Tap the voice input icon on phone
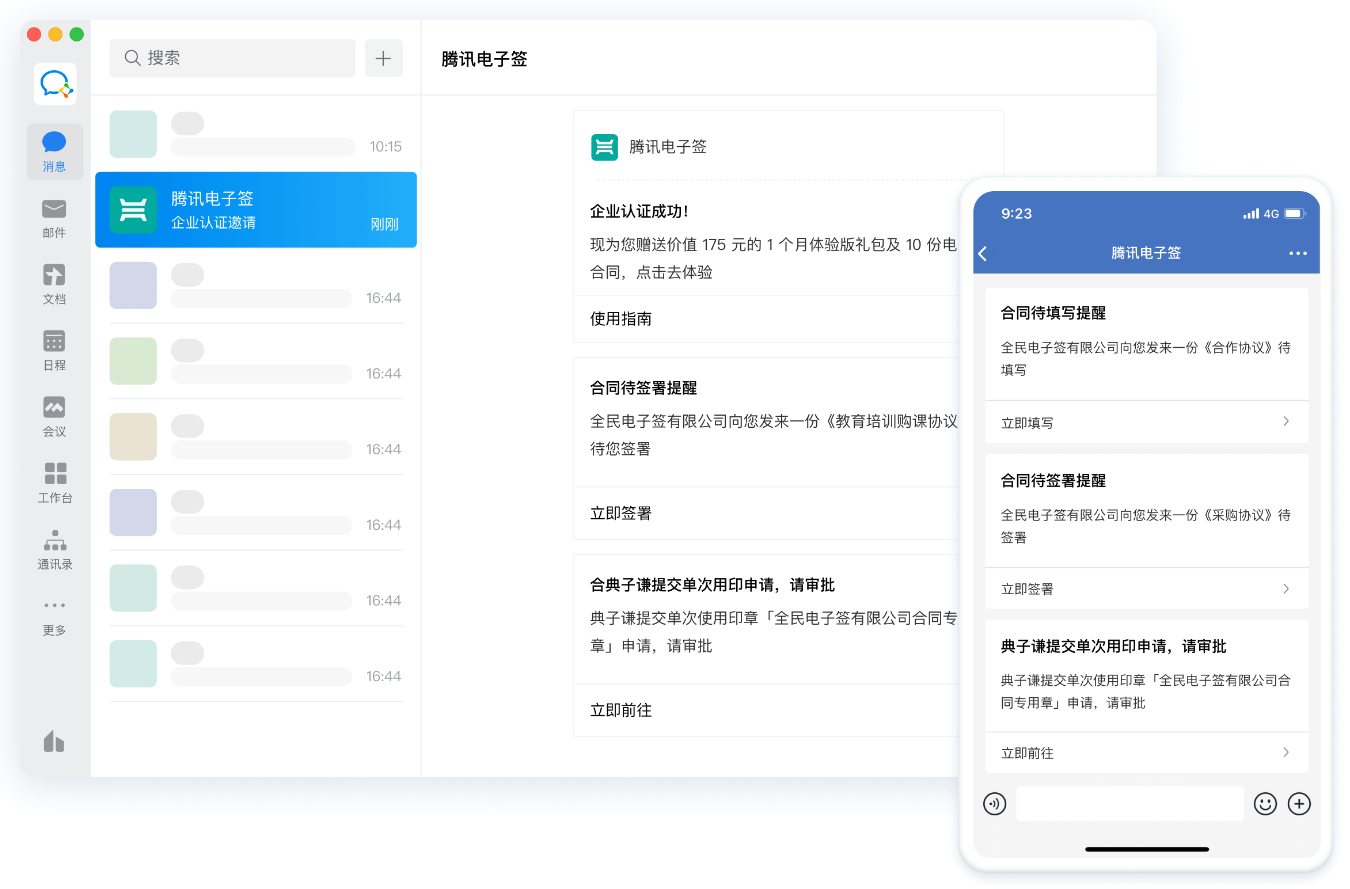1350x889 pixels. [994, 803]
